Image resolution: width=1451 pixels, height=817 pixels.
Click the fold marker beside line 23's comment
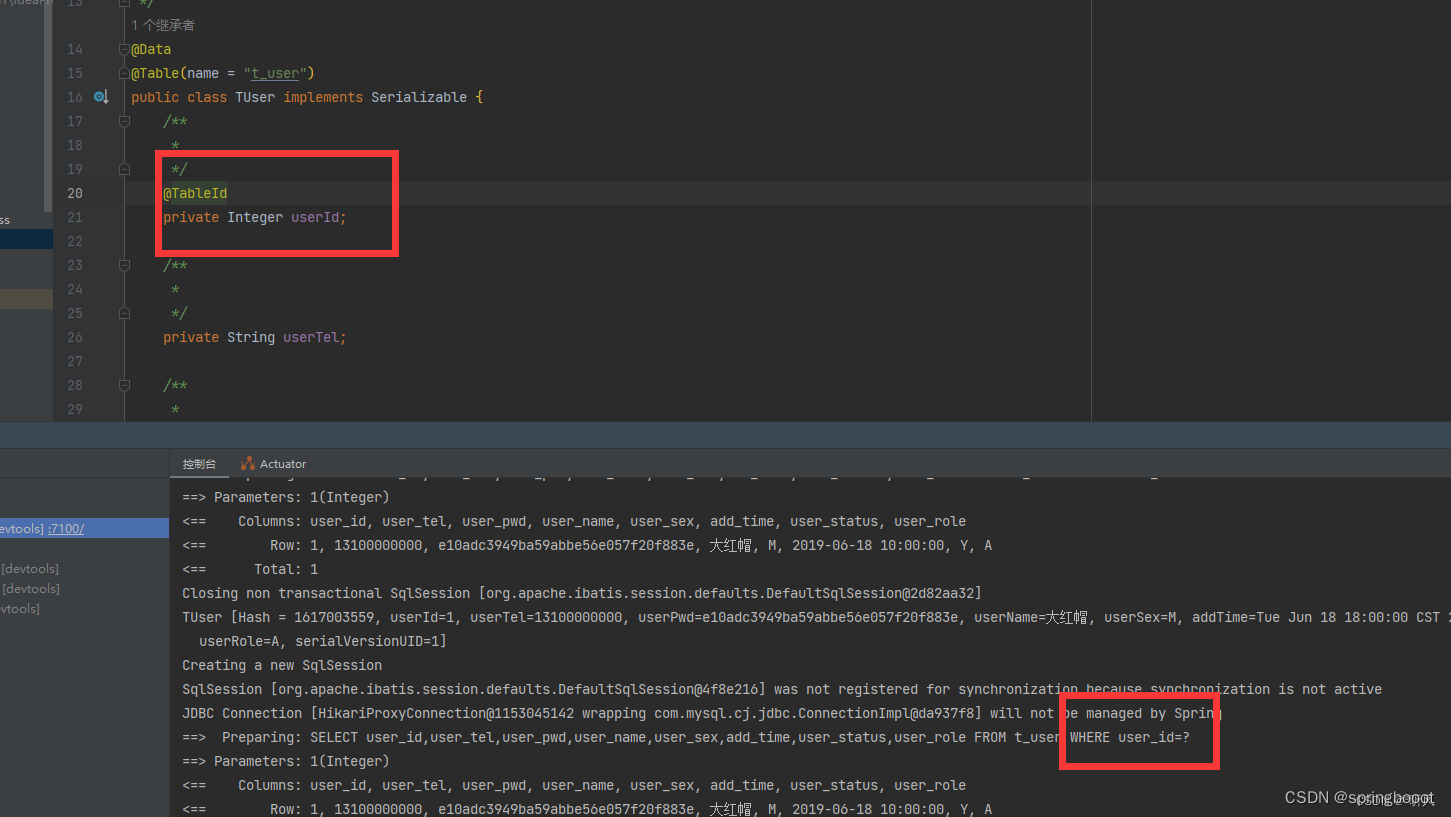tap(123, 265)
